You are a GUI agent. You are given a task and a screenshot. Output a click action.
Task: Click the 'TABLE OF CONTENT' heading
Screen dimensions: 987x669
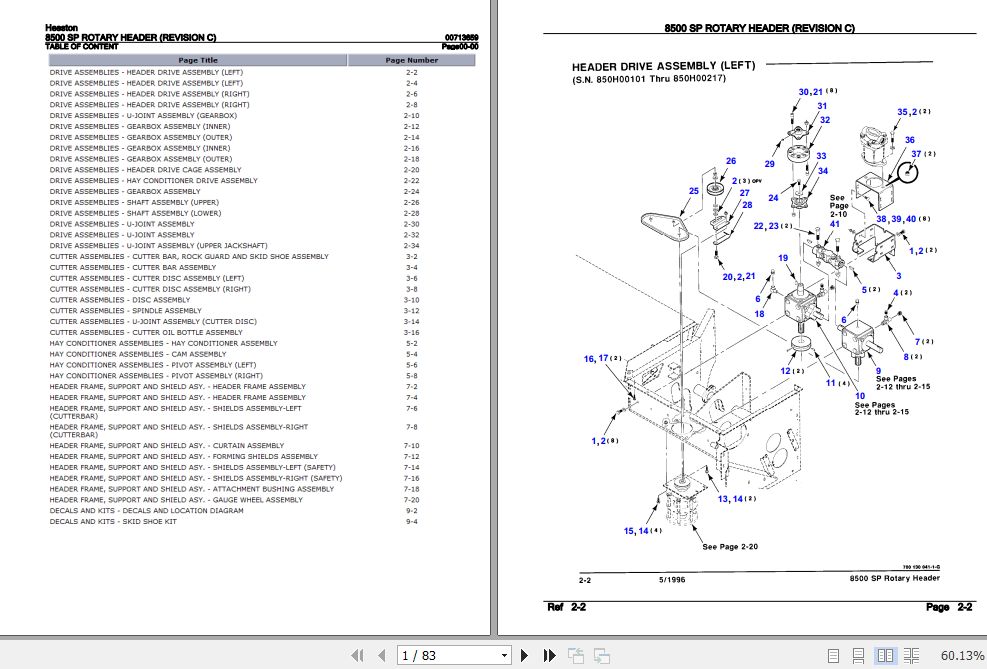(x=82, y=47)
